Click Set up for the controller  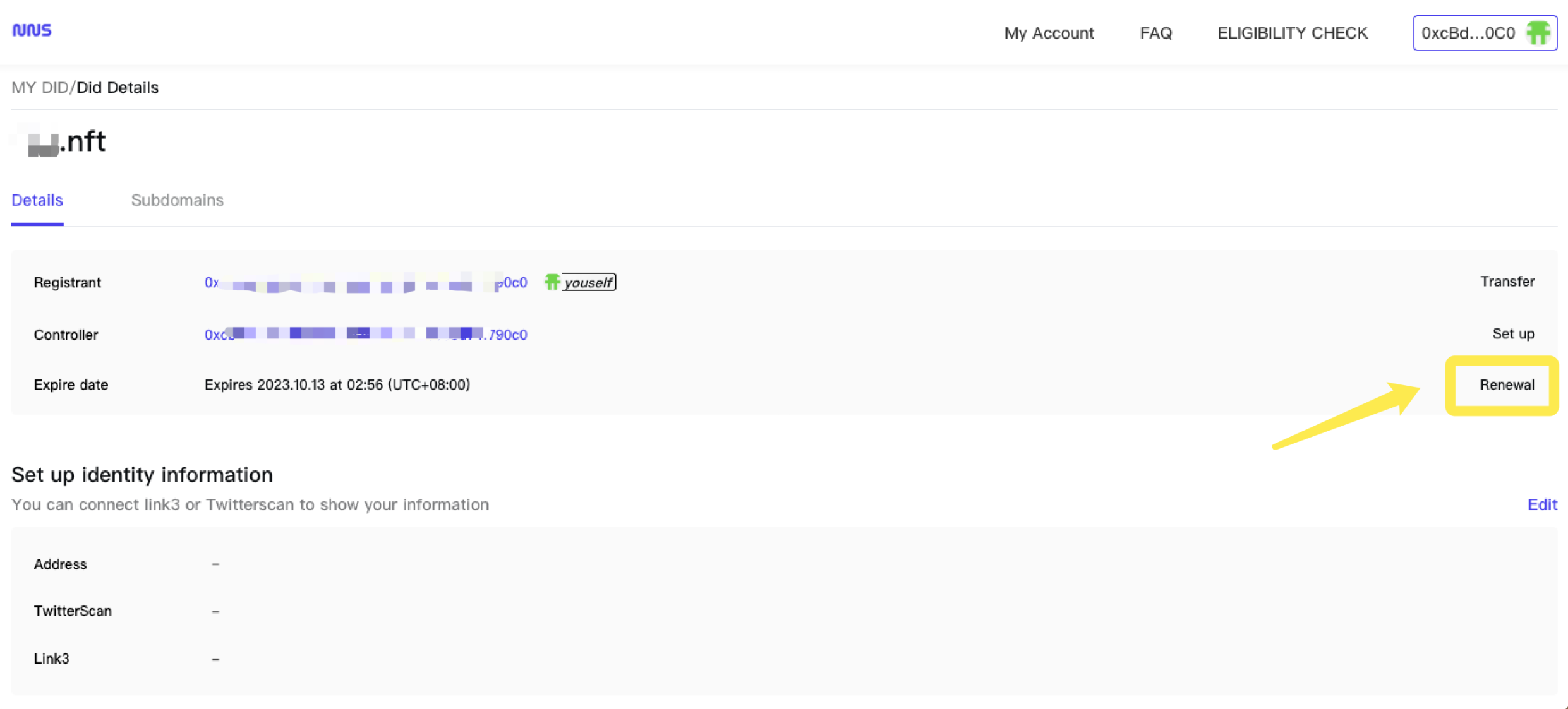click(1512, 333)
